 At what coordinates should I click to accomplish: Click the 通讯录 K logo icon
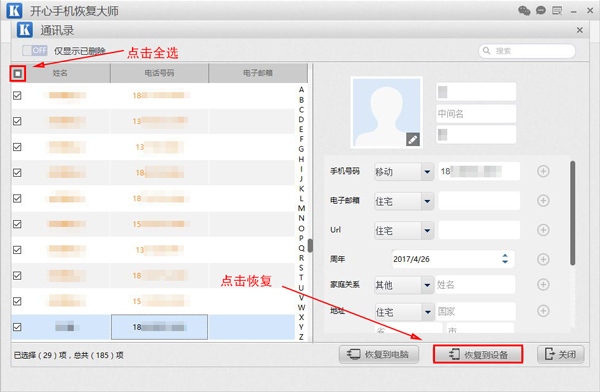click(x=24, y=30)
